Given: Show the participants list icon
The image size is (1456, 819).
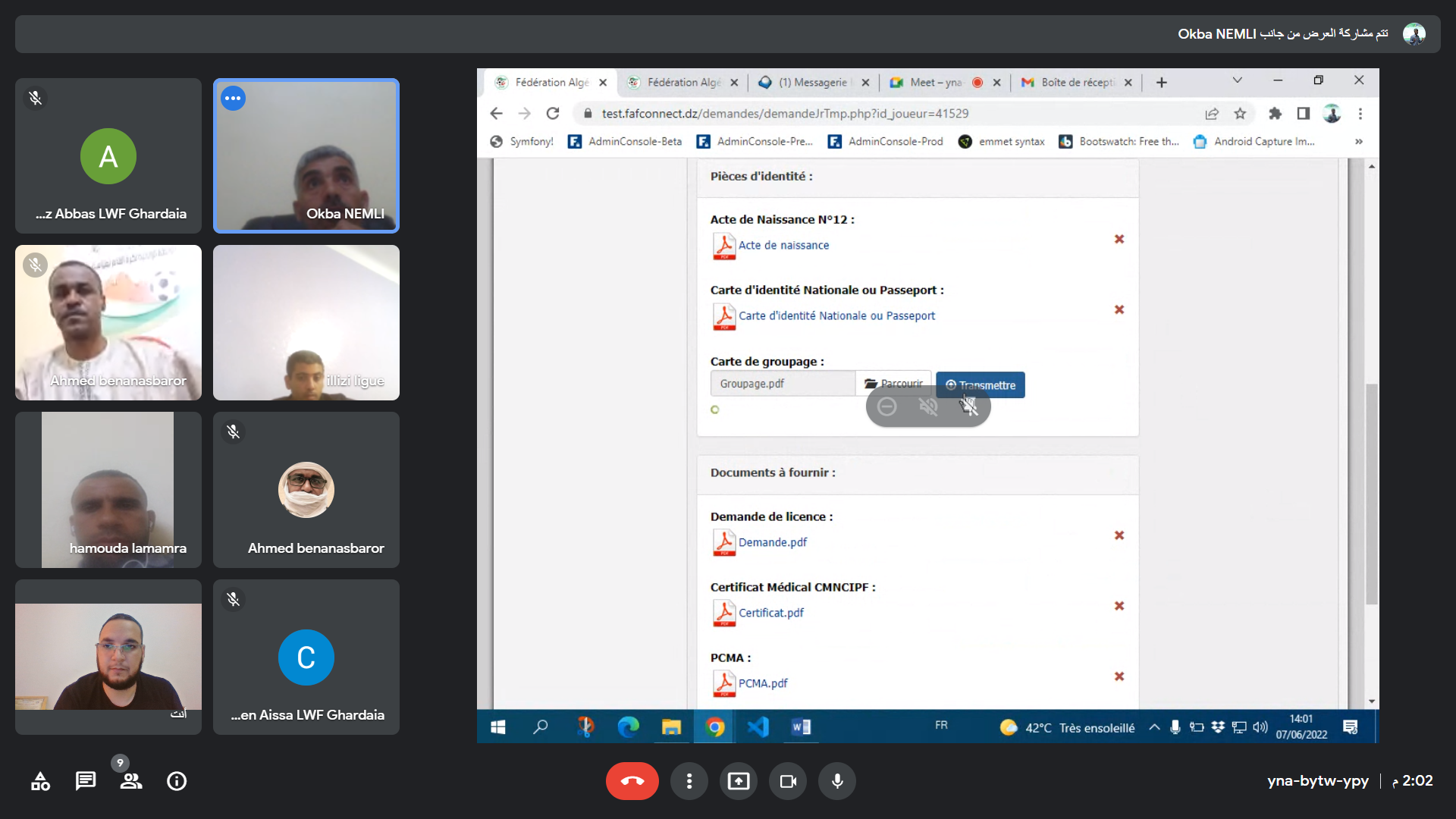Looking at the screenshot, I should (130, 781).
